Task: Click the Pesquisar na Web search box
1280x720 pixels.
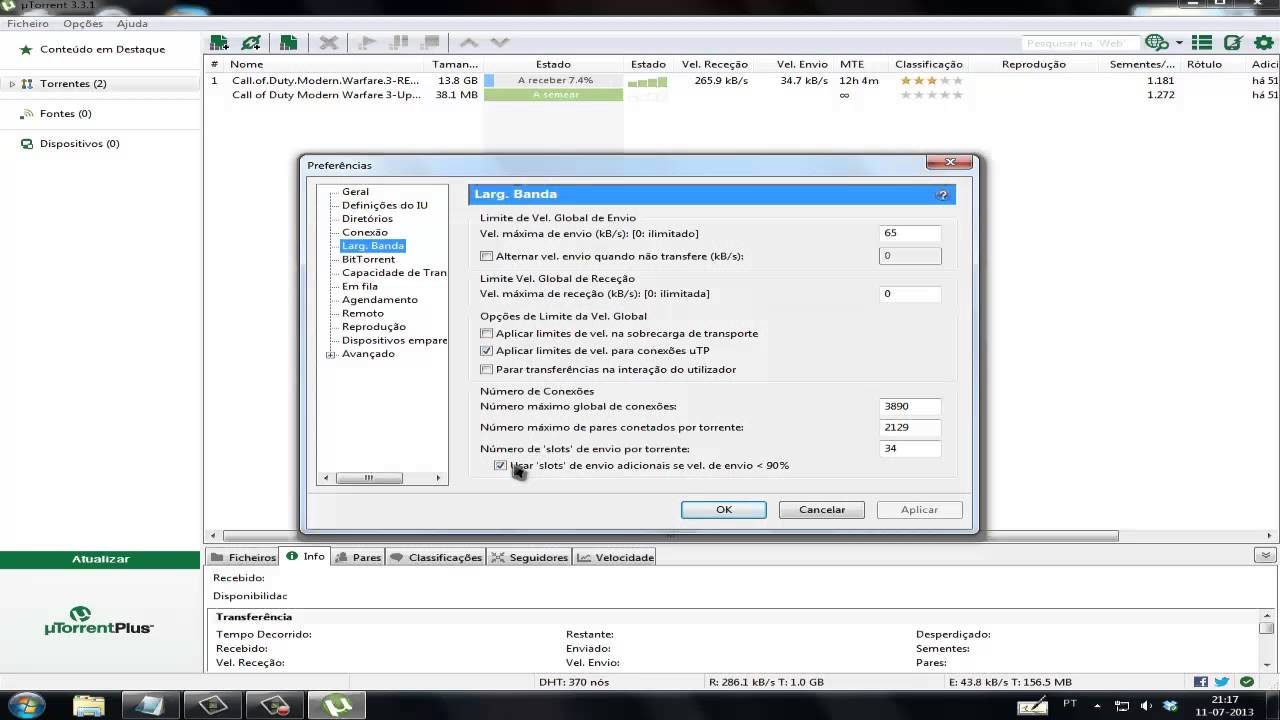Action: click(1081, 43)
